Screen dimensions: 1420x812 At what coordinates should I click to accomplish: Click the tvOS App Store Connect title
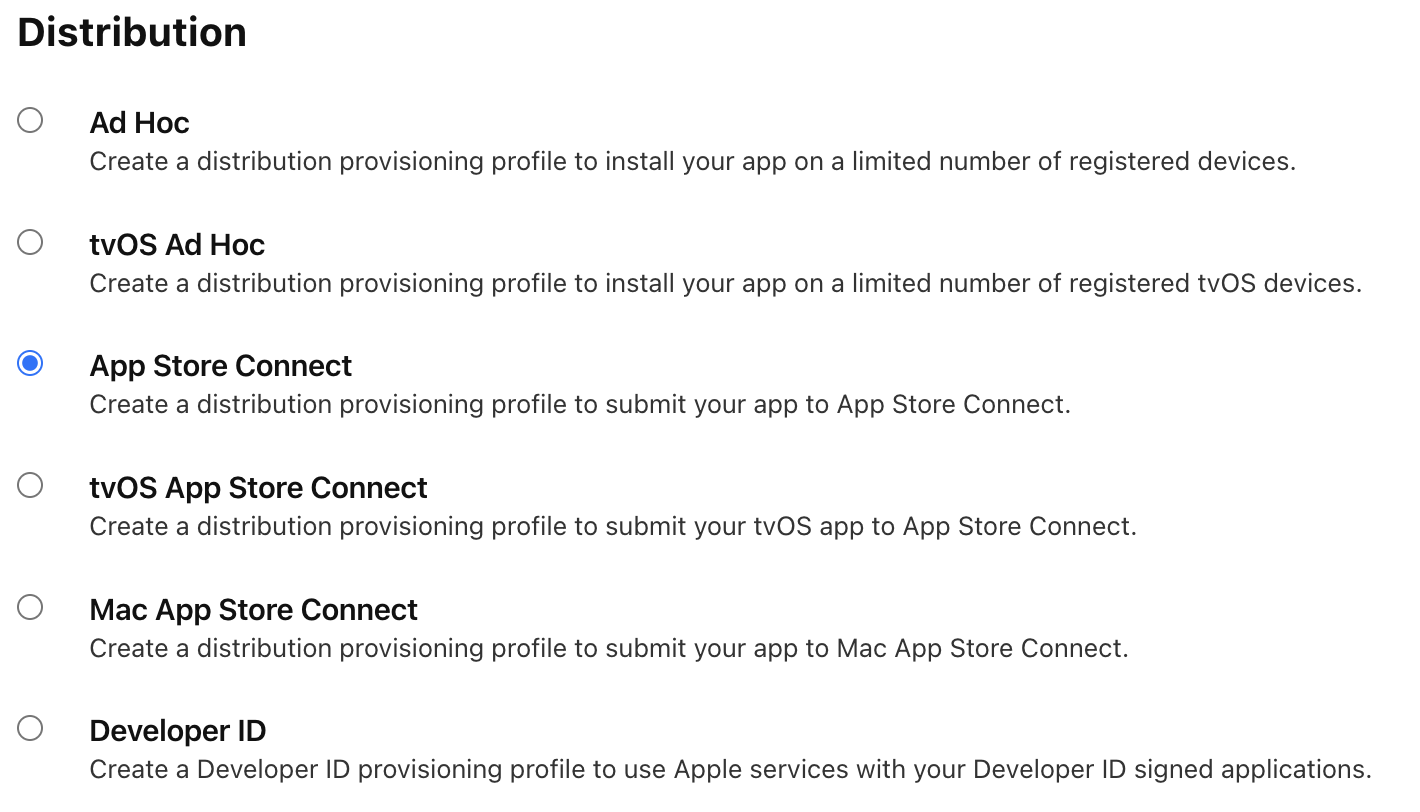tap(258, 488)
